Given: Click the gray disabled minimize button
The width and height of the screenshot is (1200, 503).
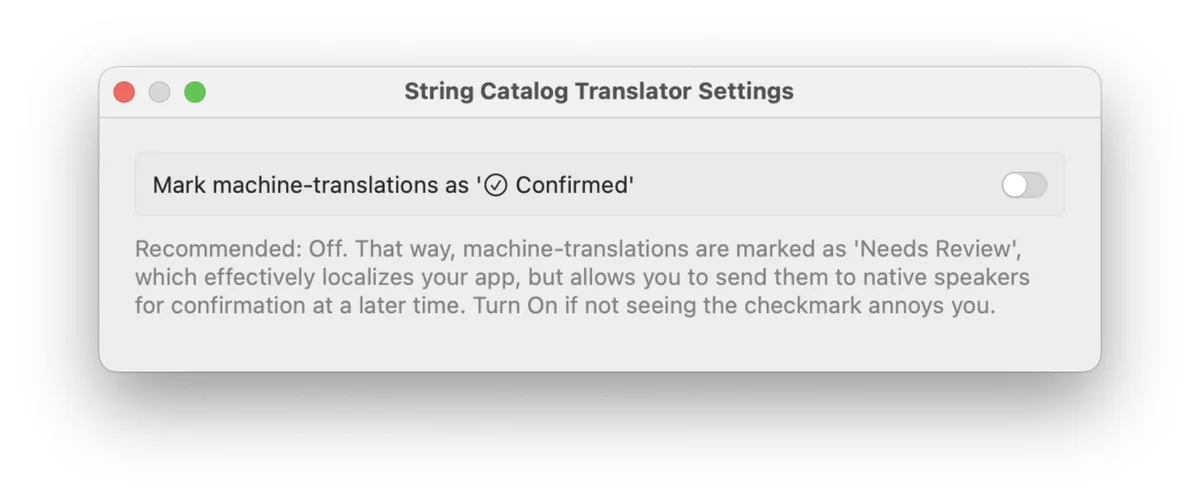Looking at the screenshot, I should 159,92.
